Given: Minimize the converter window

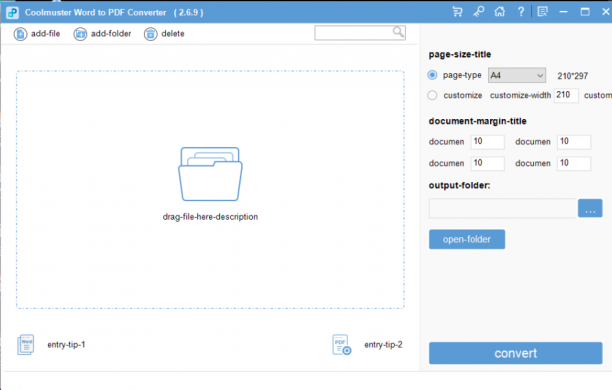Looking at the screenshot, I should point(563,12).
